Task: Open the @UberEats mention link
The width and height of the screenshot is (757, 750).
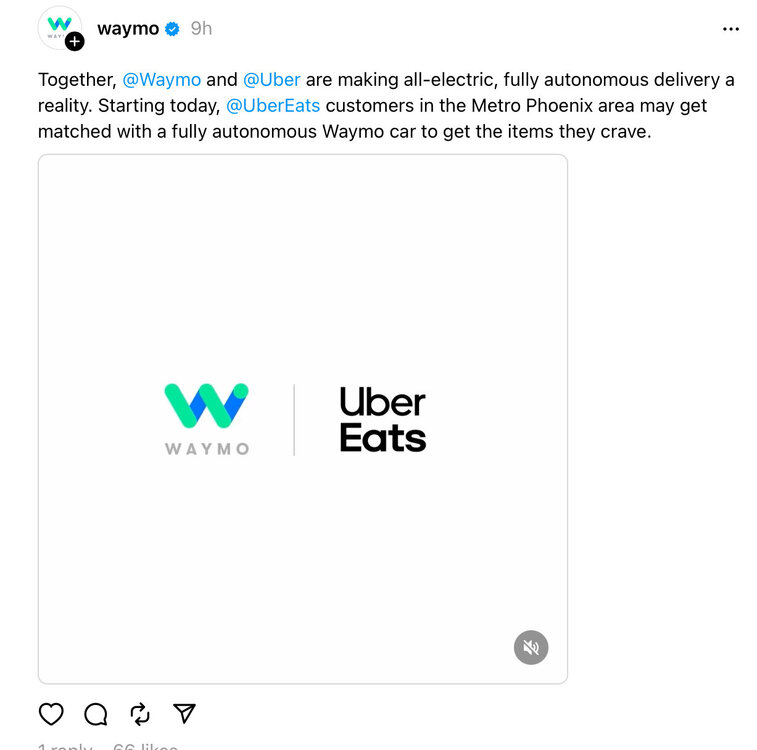Action: coord(273,106)
